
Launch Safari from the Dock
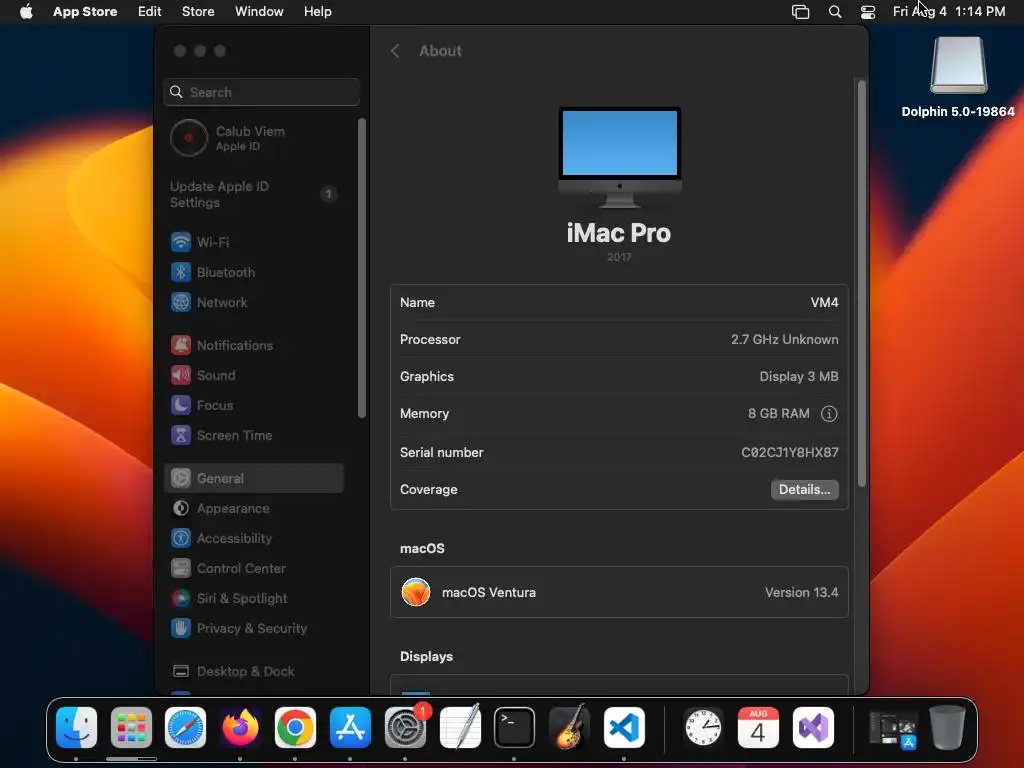point(185,728)
